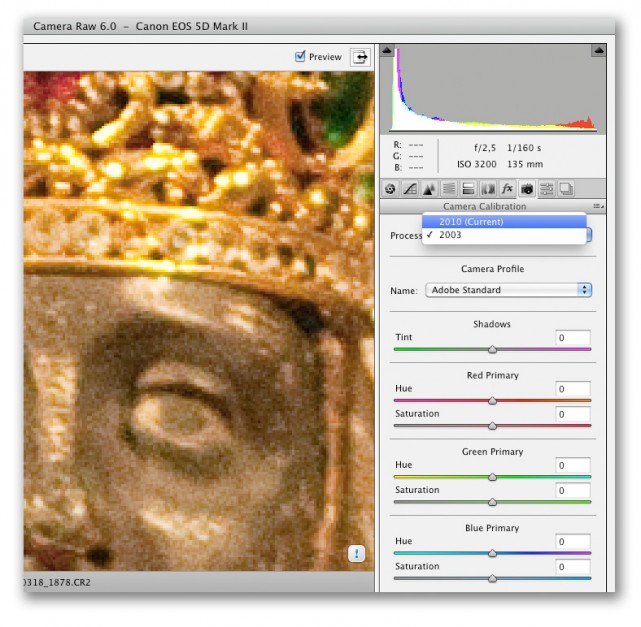Open the Camera Calibration panel flyout menu

click(x=598, y=206)
